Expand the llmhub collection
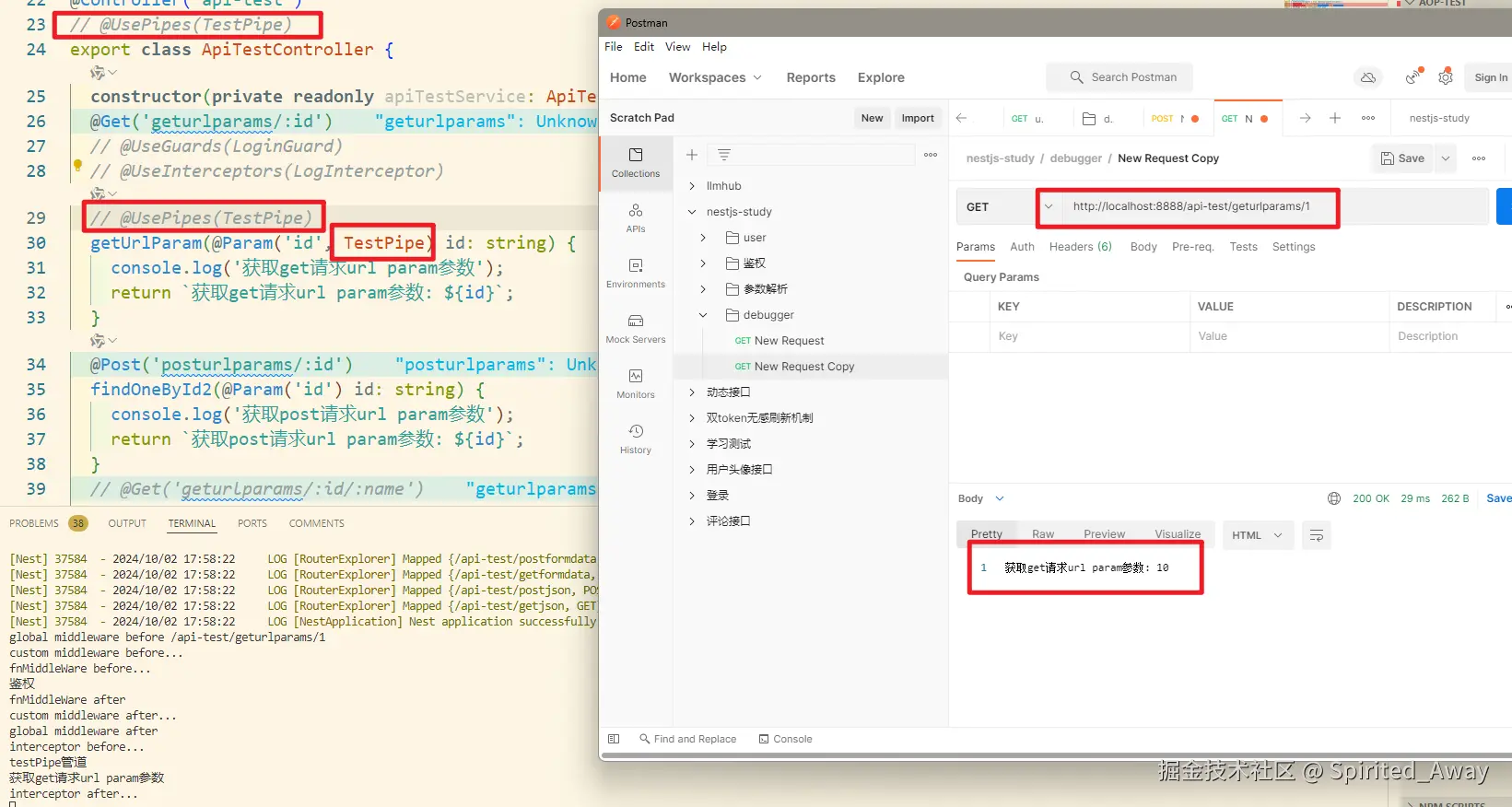Screen dimensions: 1512x807 [x=692, y=186]
